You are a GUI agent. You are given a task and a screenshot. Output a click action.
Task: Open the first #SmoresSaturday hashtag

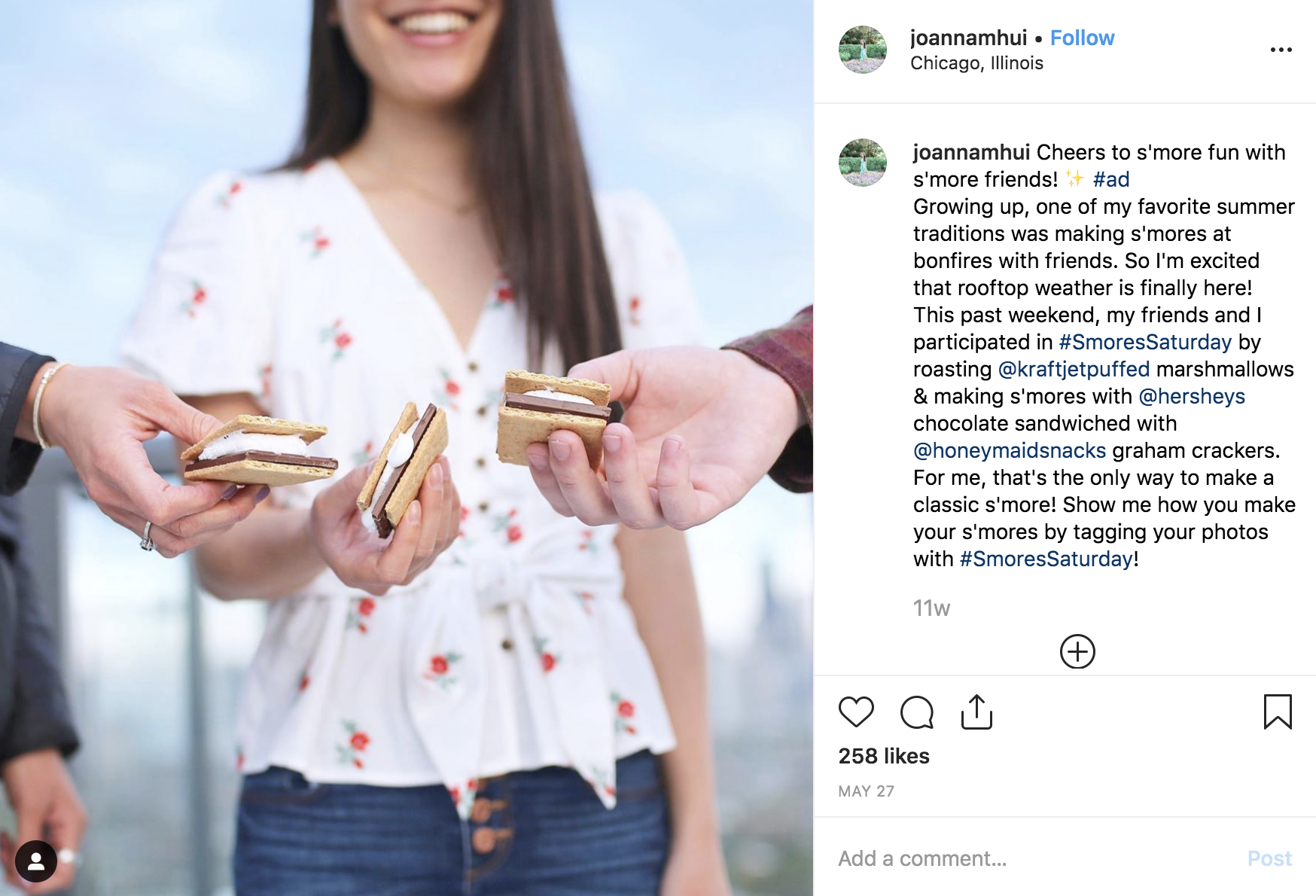[x=1145, y=342]
